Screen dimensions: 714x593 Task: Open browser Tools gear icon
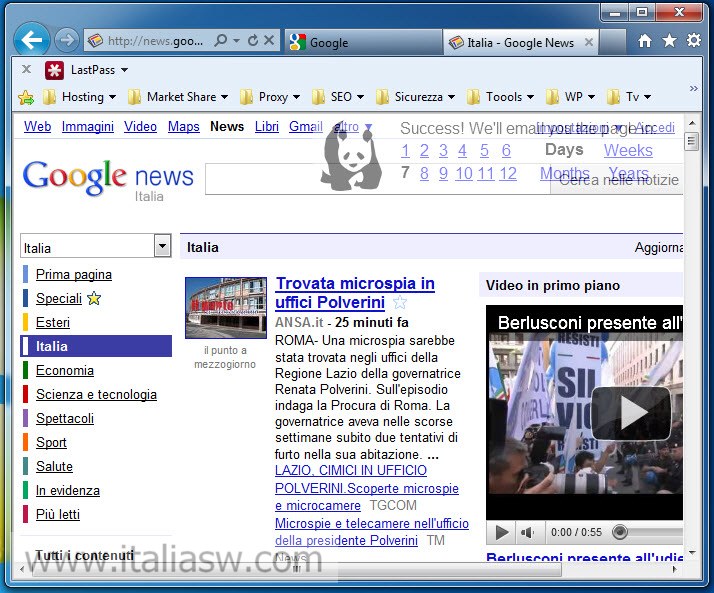point(694,41)
